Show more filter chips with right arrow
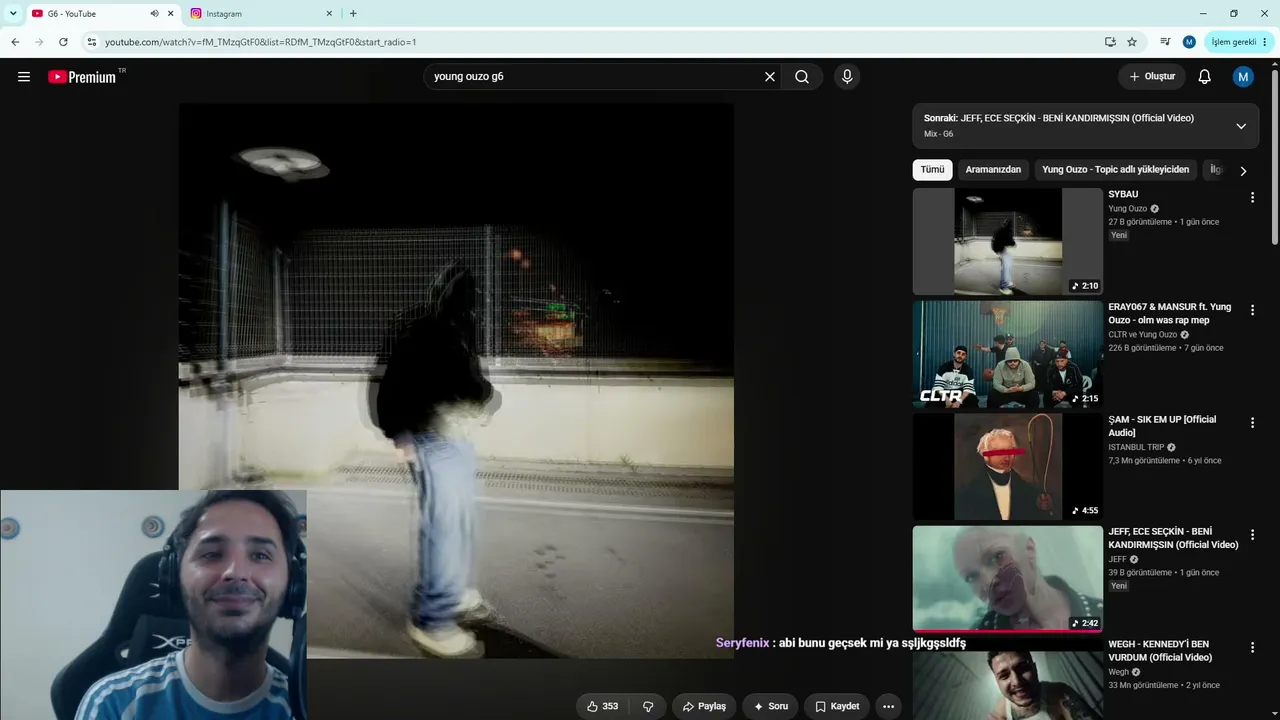 1243,171
